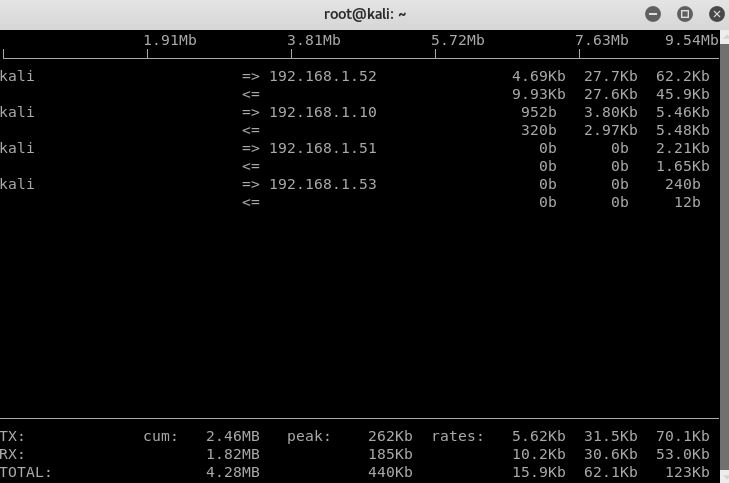Image resolution: width=729 pixels, height=483 pixels.
Task: Click total rate 15.9Kb
Action: tap(539, 472)
